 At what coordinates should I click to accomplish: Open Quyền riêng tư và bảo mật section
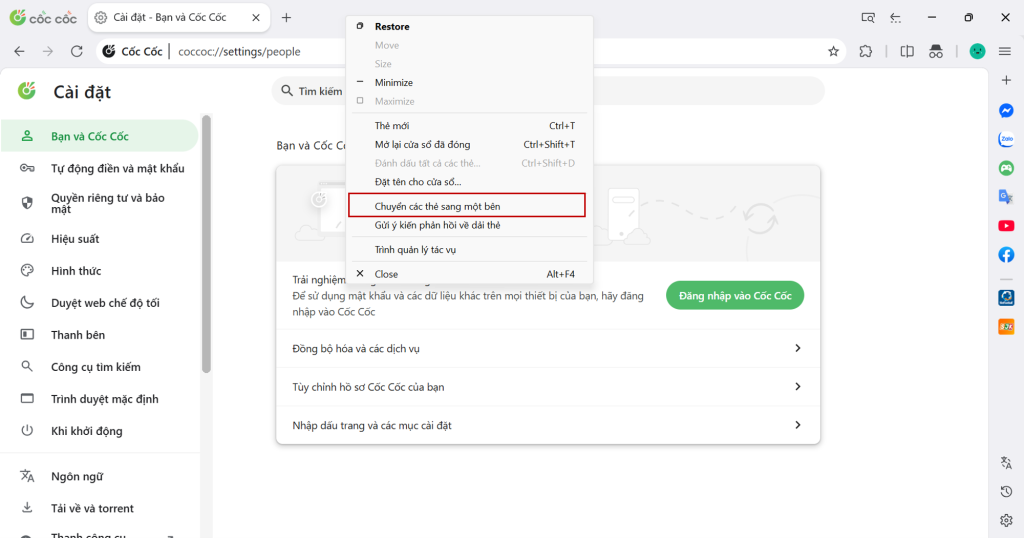point(99,203)
